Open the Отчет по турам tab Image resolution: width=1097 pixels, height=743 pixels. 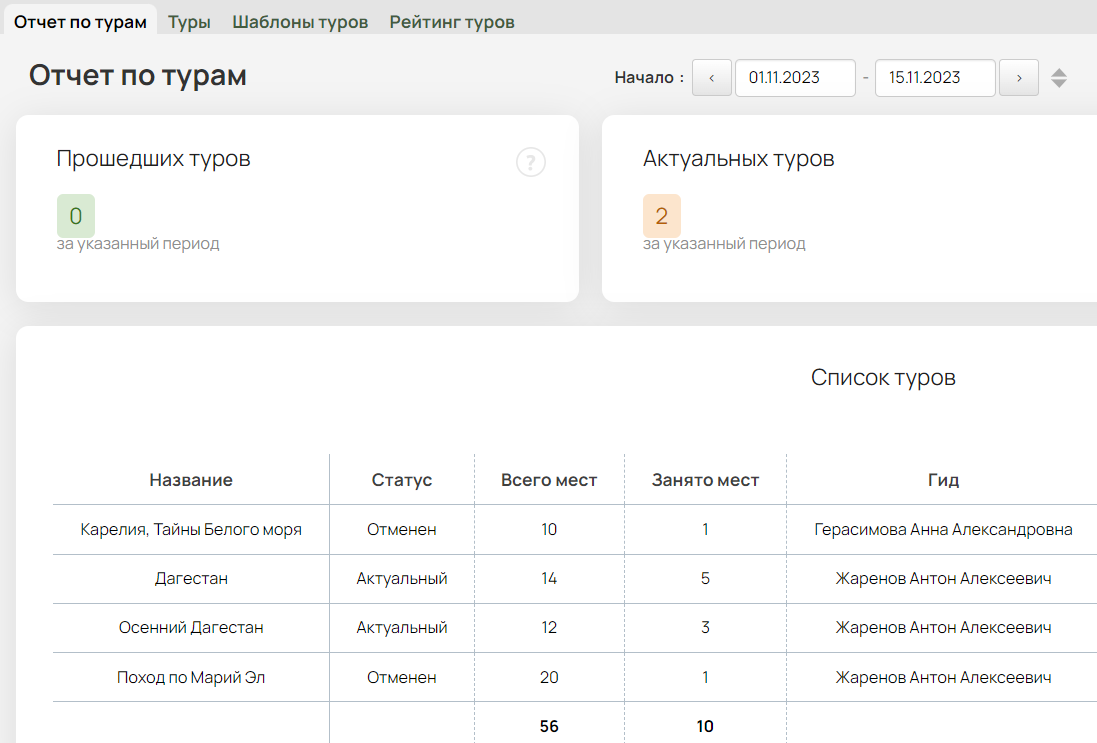[80, 21]
